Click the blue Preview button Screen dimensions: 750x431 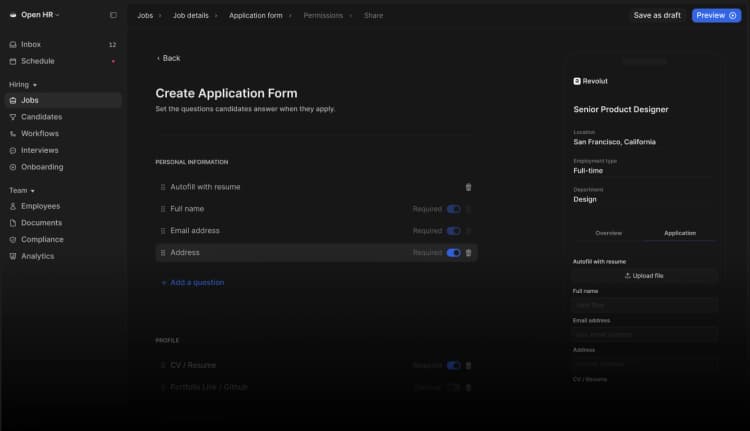[716, 16]
